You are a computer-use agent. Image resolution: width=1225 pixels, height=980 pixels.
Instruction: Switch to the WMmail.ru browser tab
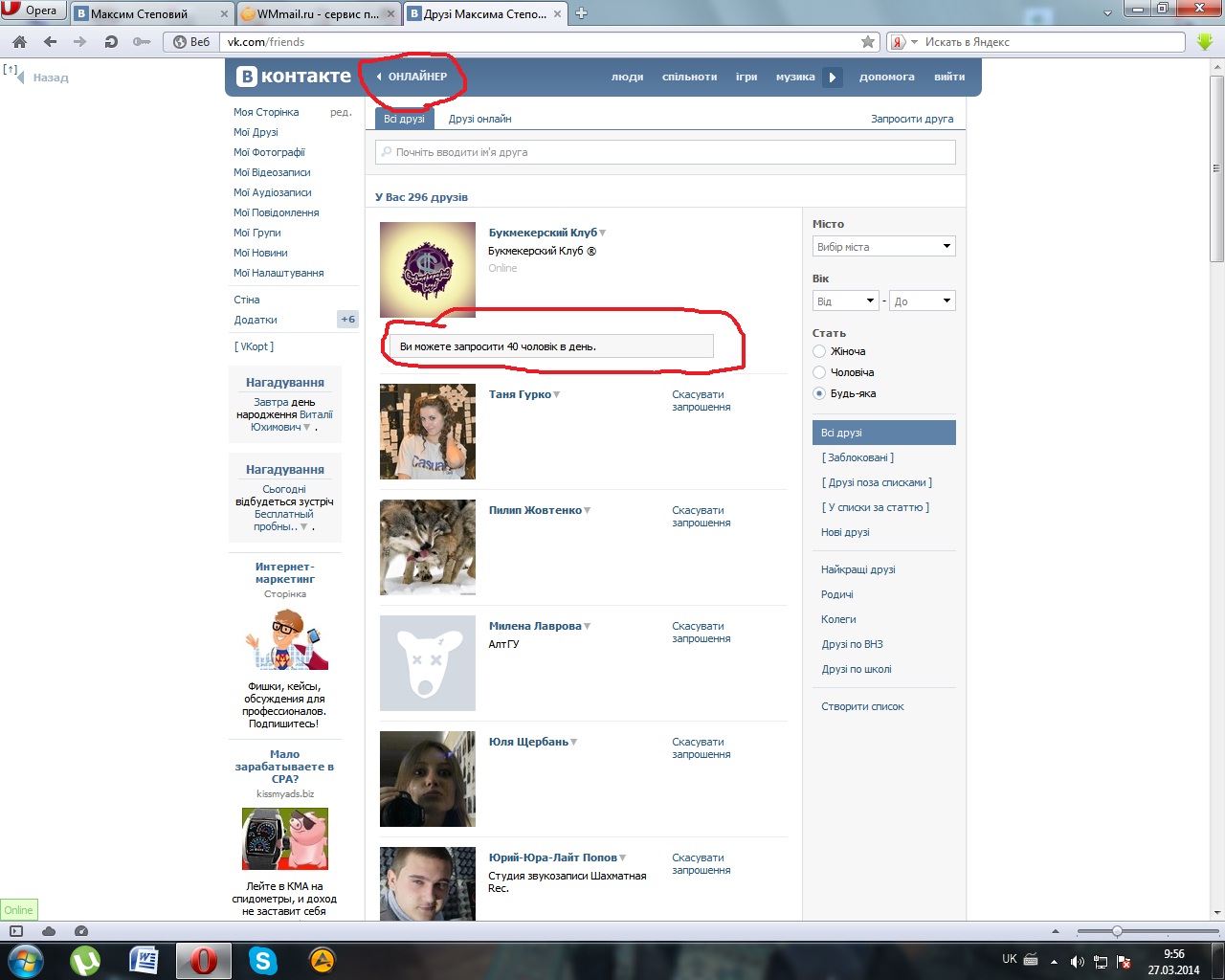318,13
